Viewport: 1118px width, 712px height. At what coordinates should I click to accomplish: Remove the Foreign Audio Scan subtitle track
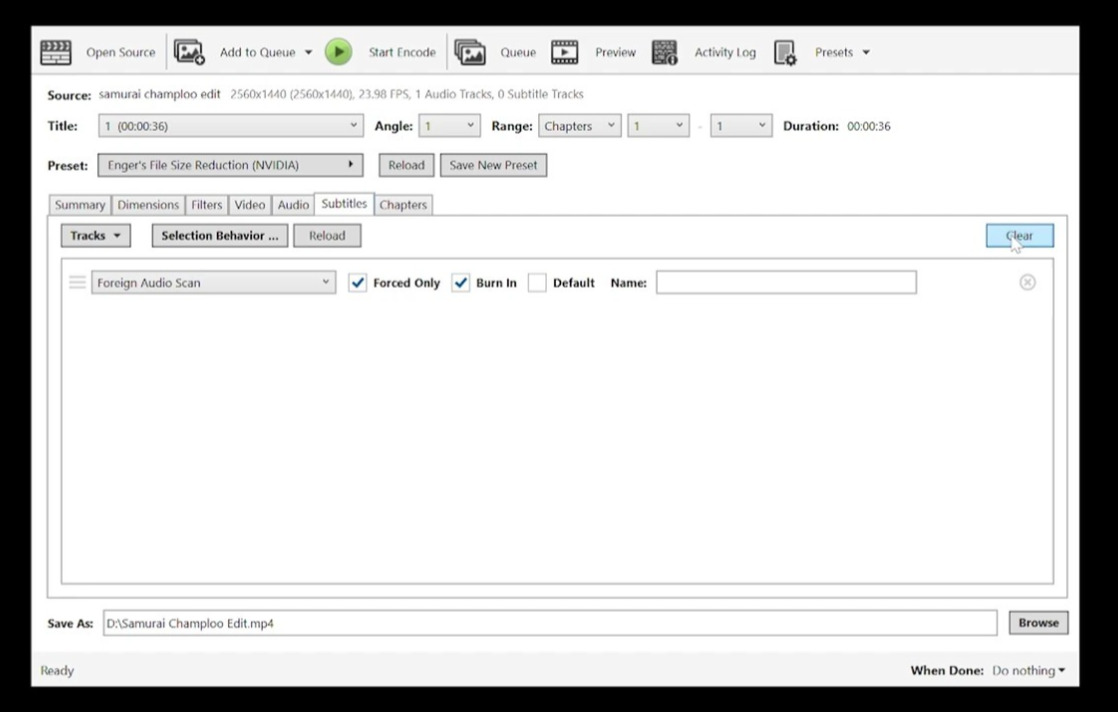(1027, 282)
